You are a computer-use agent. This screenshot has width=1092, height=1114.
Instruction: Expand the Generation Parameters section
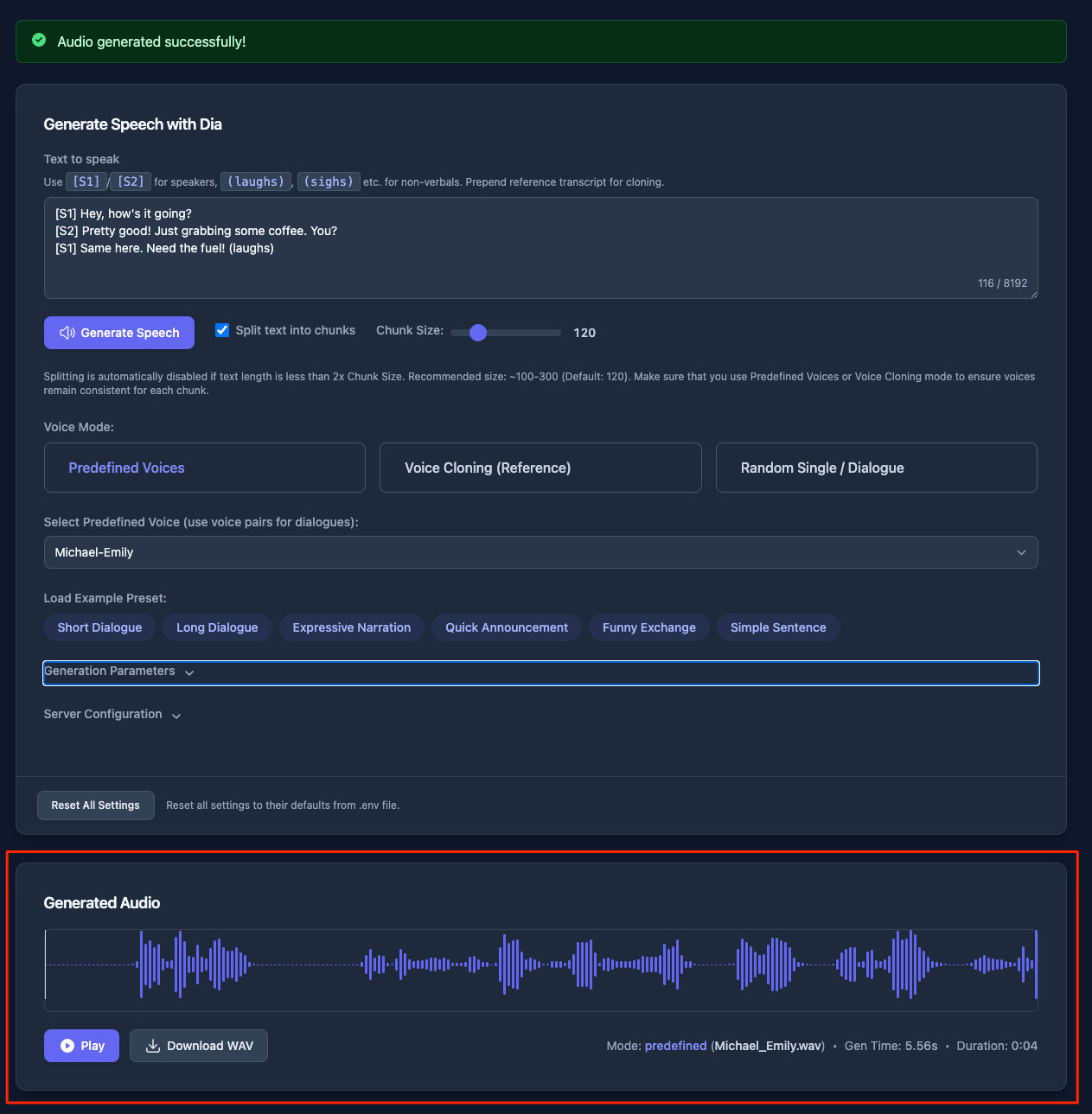click(x=540, y=672)
